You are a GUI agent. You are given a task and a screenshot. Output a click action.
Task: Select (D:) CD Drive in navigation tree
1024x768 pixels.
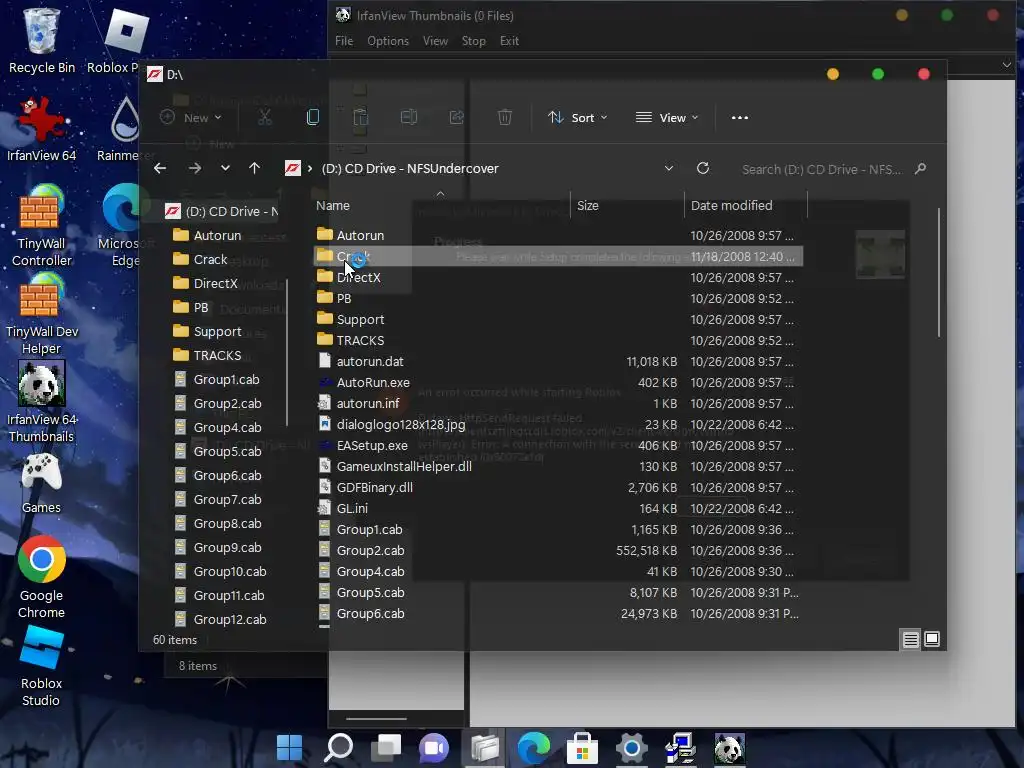(222, 212)
